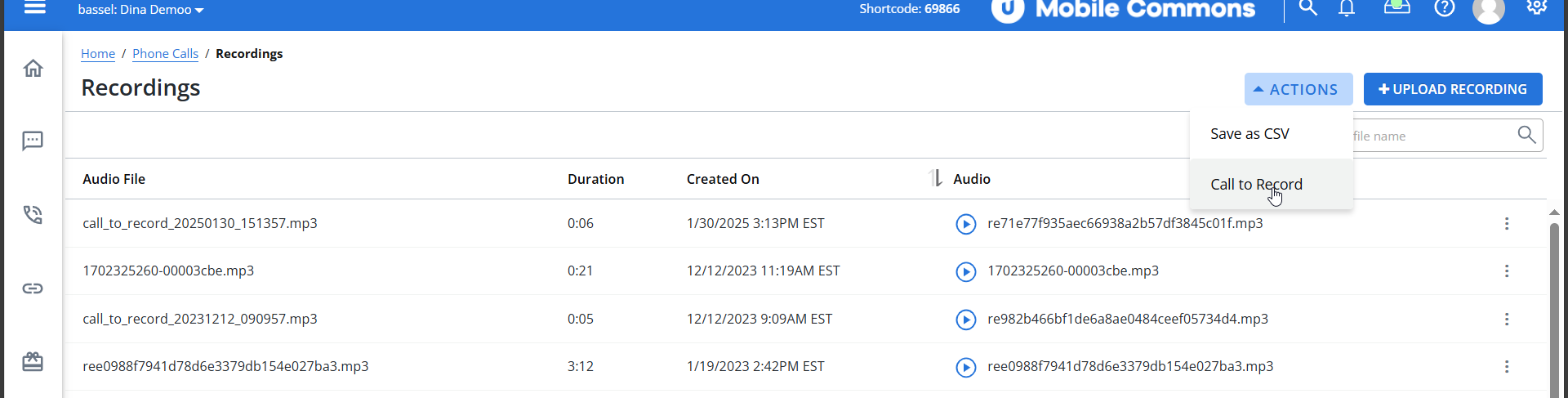Open the link sidebar icon
The width and height of the screenshot is (1568, 398).
click(33, 288)
